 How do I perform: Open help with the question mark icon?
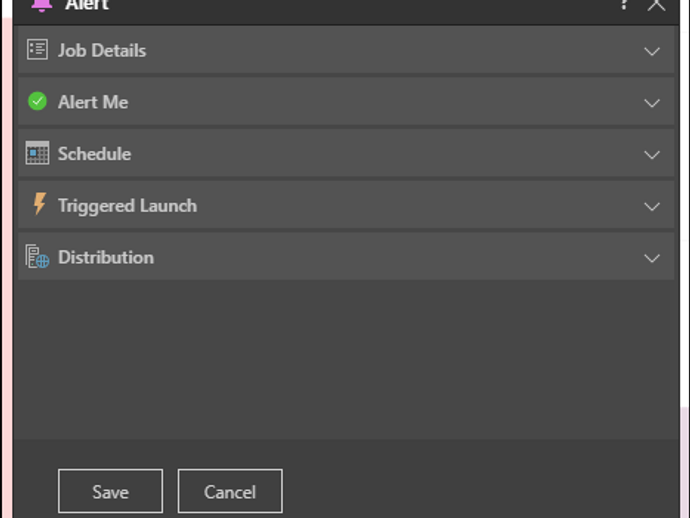pyautogui.click(x=624, y=4)
